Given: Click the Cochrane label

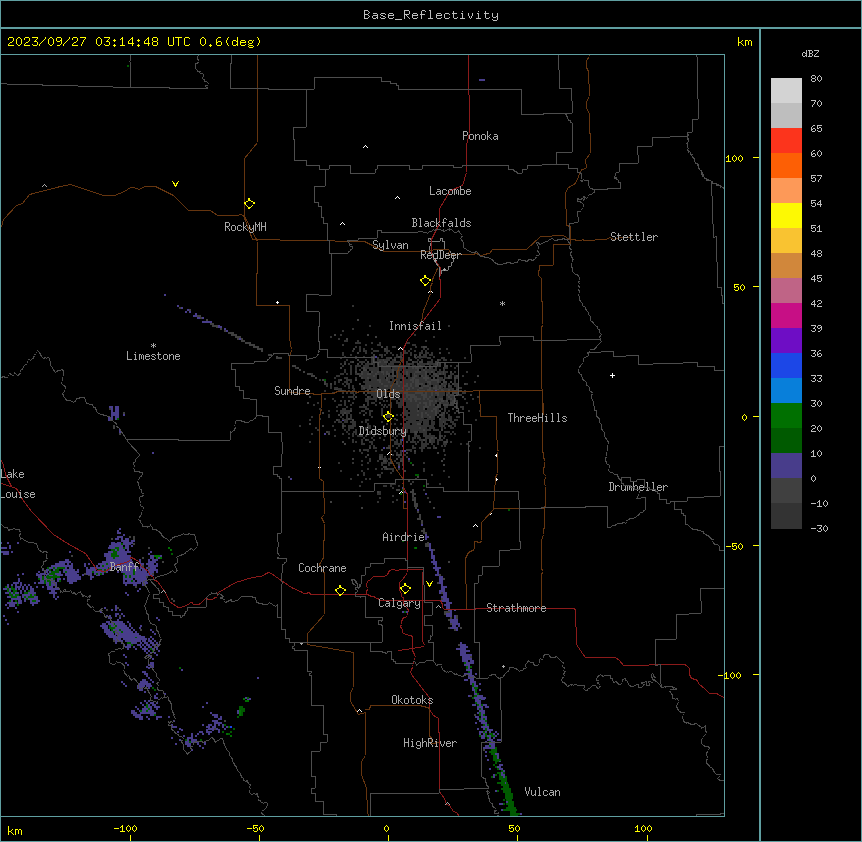Looking at the screenshot, I should [322, 568].
